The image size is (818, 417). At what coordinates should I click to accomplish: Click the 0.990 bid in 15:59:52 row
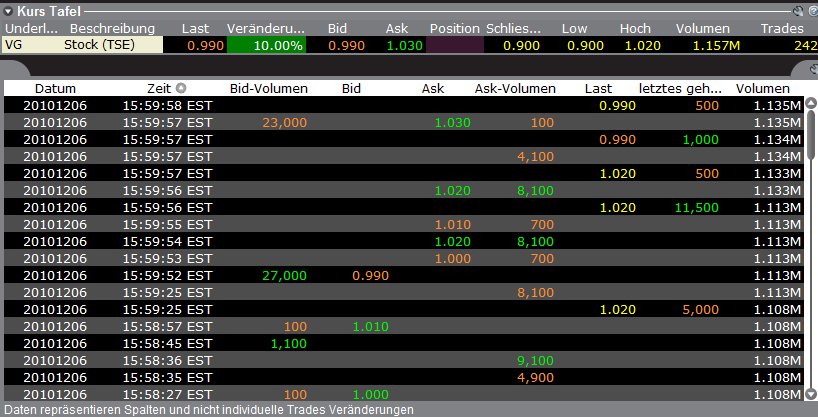click(371, 276)
